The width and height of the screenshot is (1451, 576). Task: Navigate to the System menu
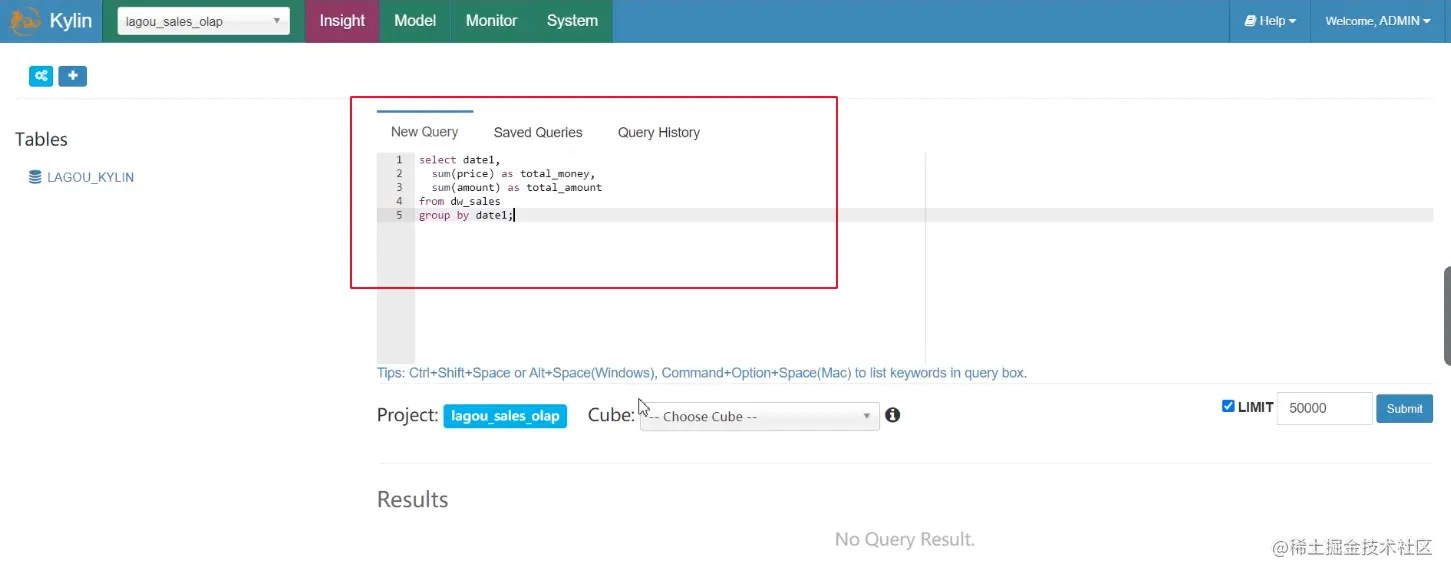click(x=572, y=21)
